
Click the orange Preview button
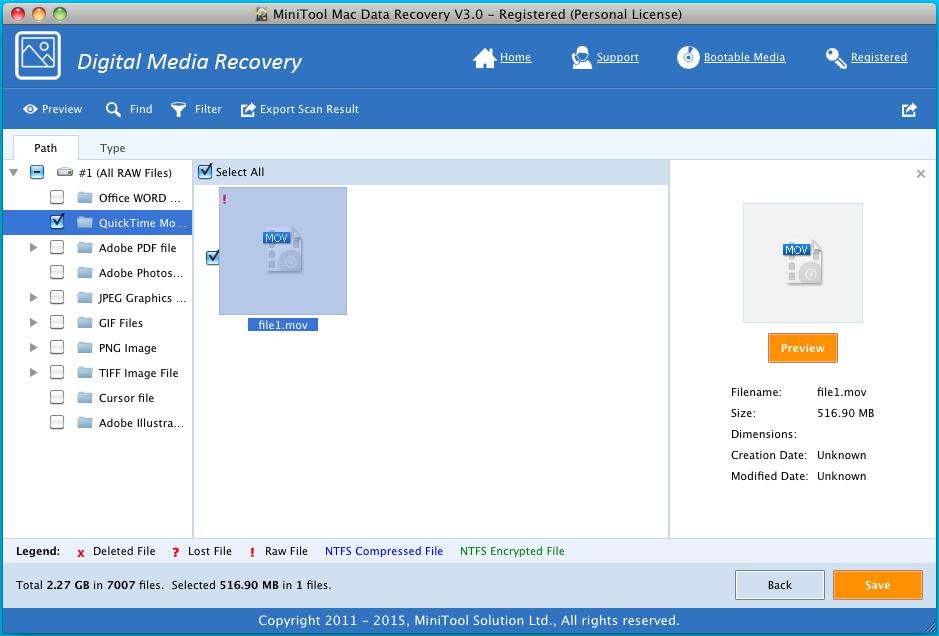point(802,348)
